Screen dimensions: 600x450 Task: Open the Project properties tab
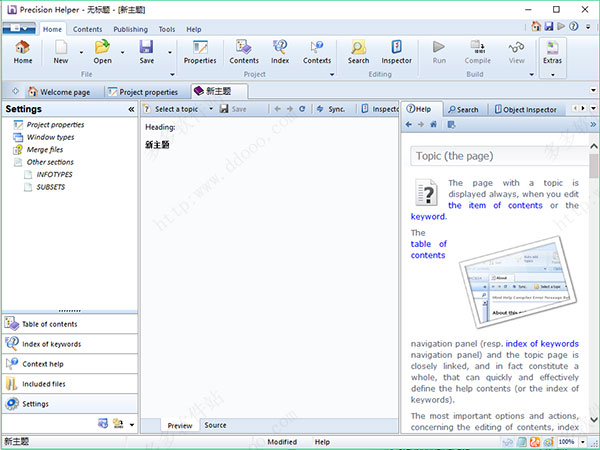click(x=143, y=92)
